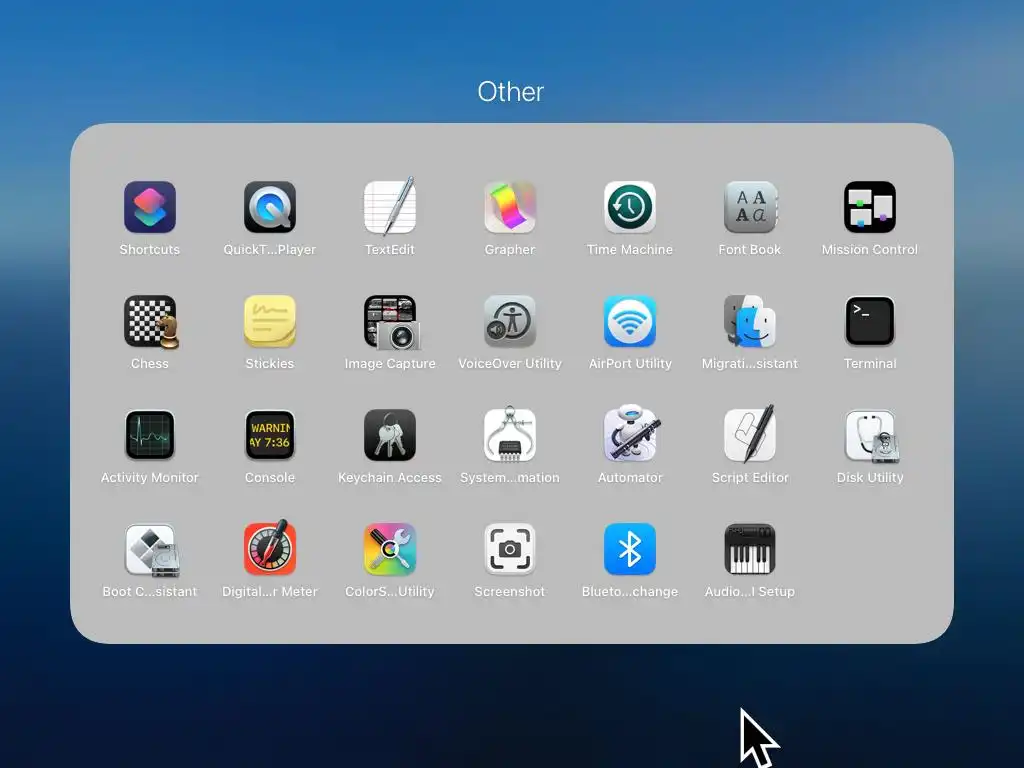Open VoiceOver Utility
Image resolution: width=1024 pixels, height=768 pixels.
510,321
